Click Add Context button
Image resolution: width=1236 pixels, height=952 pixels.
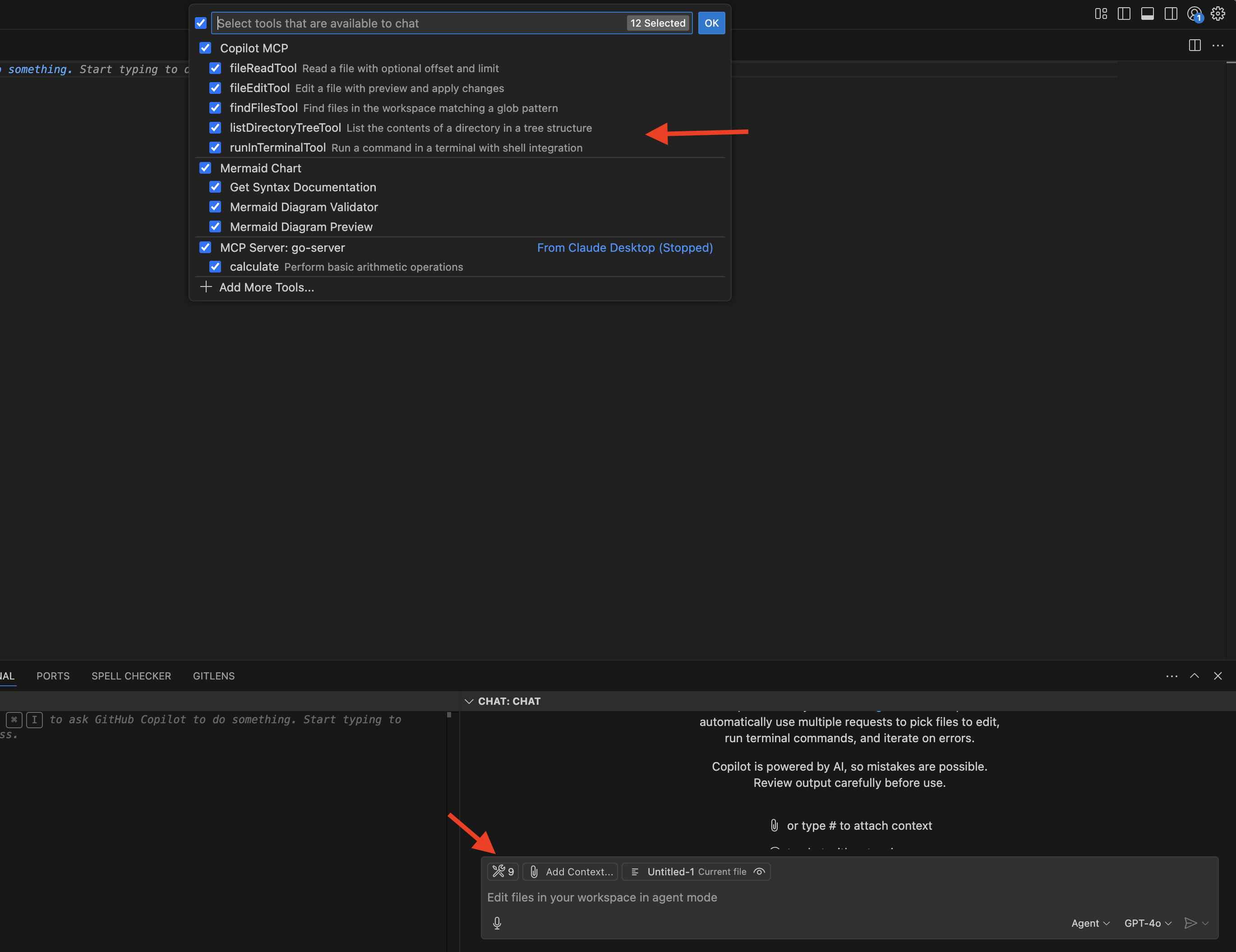[571, 872]
